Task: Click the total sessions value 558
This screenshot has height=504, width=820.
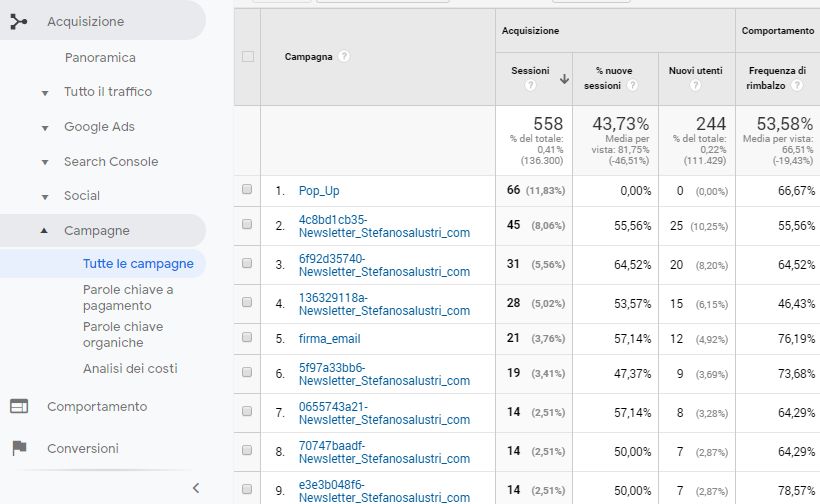Action: 548,124
